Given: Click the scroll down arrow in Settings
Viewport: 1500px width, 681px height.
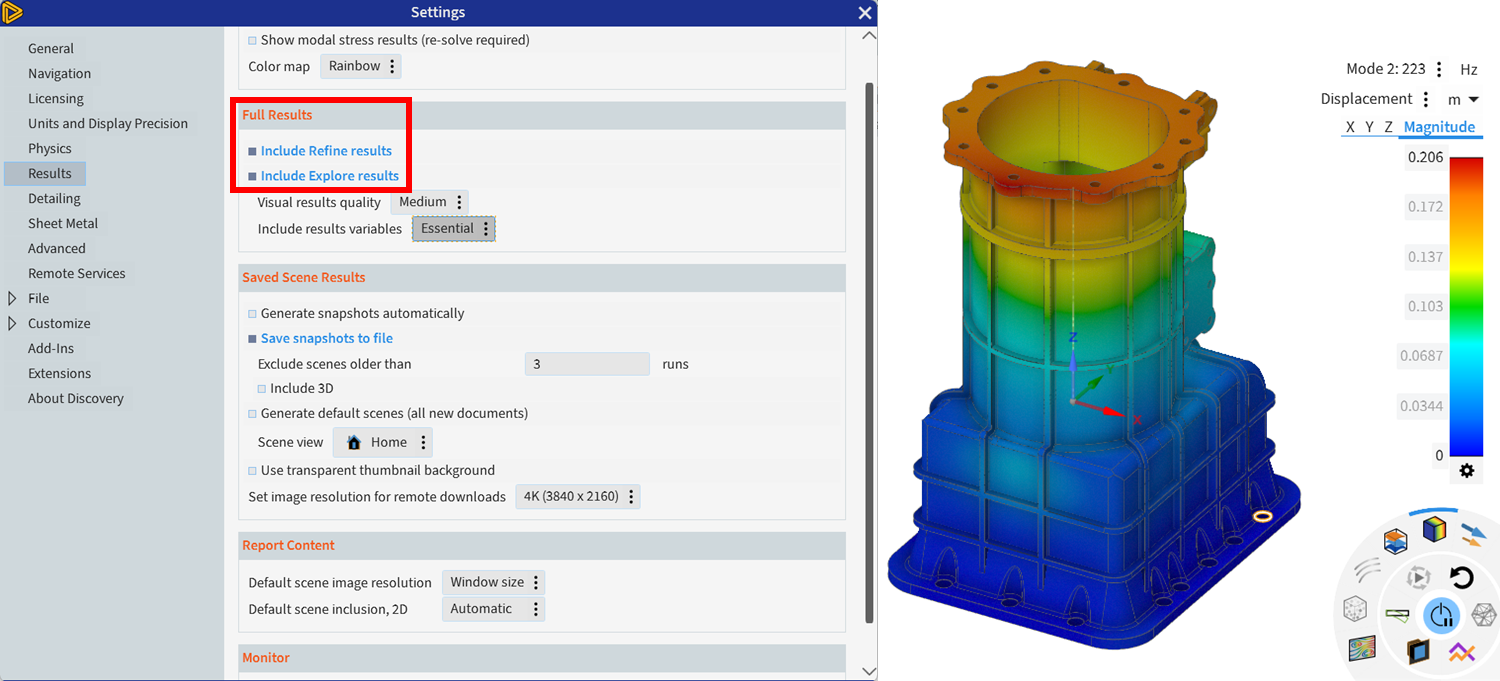Looking at the screenshot, I should click(x=869, y=671).
